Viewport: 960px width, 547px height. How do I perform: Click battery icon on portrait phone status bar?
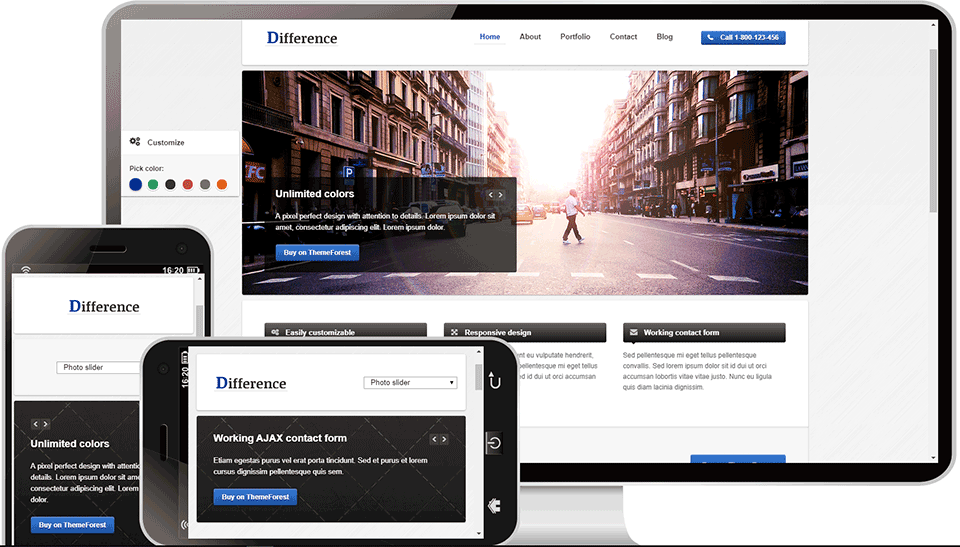193,270
